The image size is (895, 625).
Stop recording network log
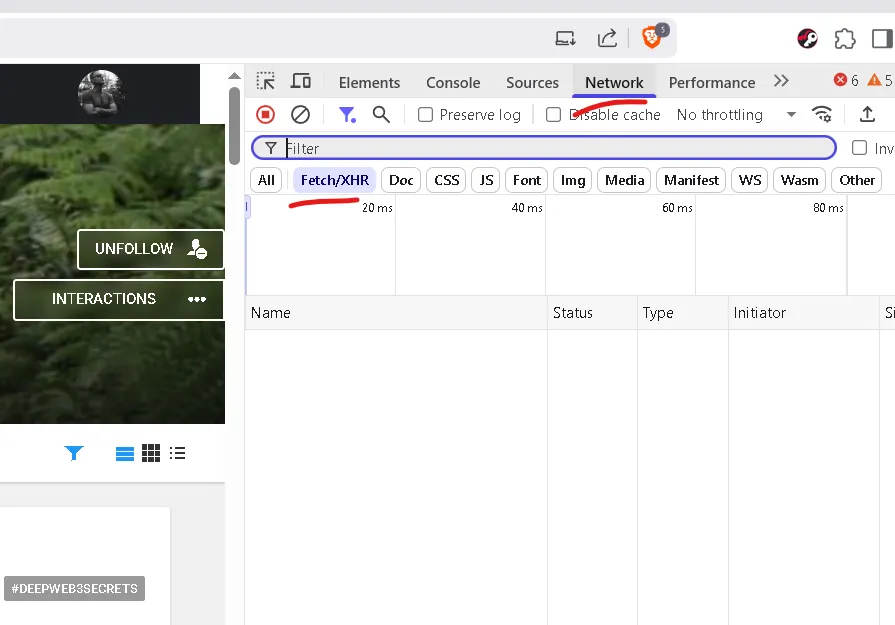tap(265, 115)
